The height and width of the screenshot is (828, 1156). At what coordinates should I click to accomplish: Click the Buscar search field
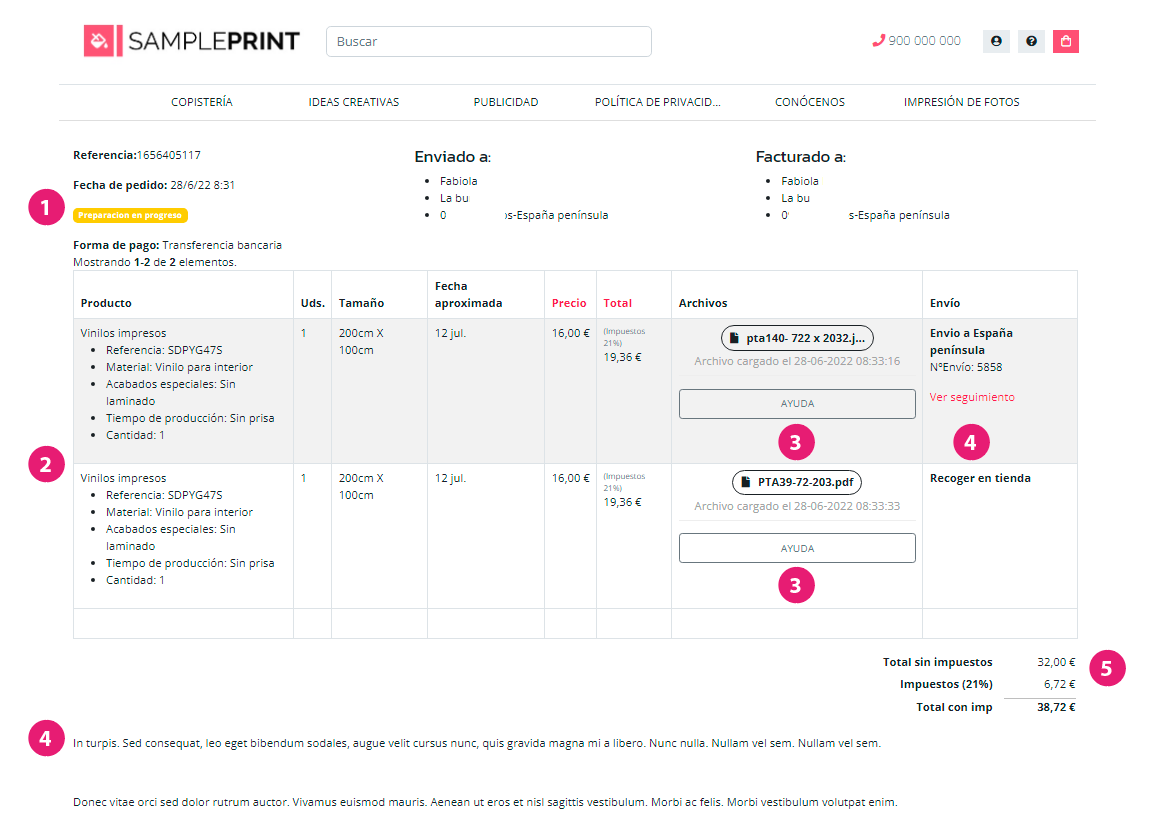click(x=488, y=42)
